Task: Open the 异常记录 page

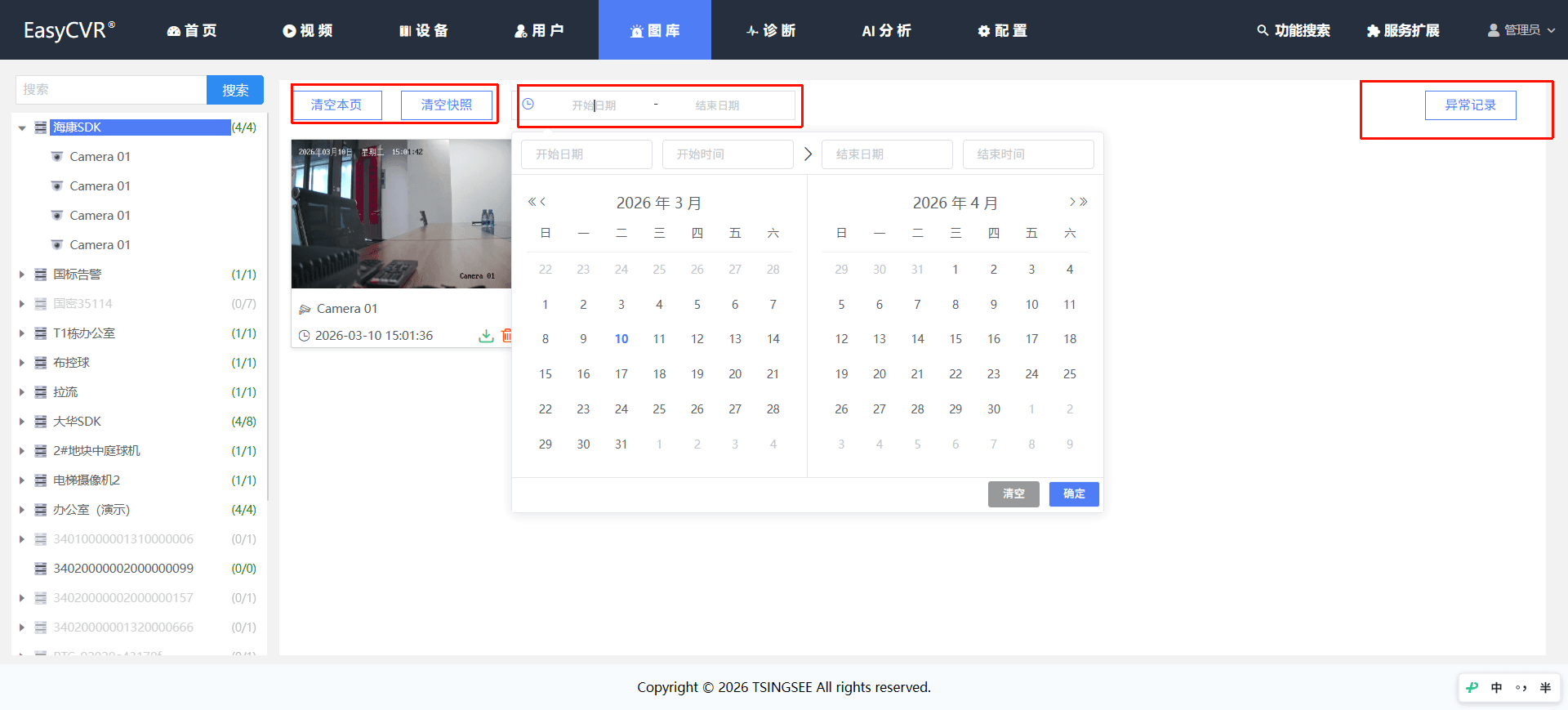Action: [1470, 105]
